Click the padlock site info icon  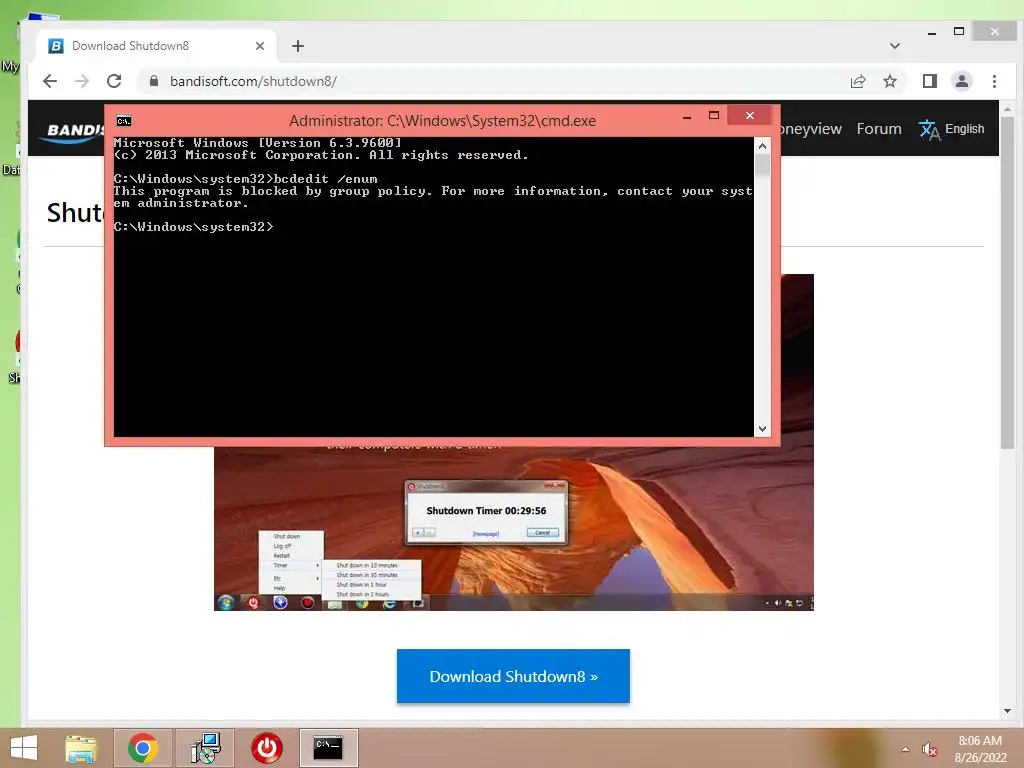pyautogui.click(x=154, y=81)
